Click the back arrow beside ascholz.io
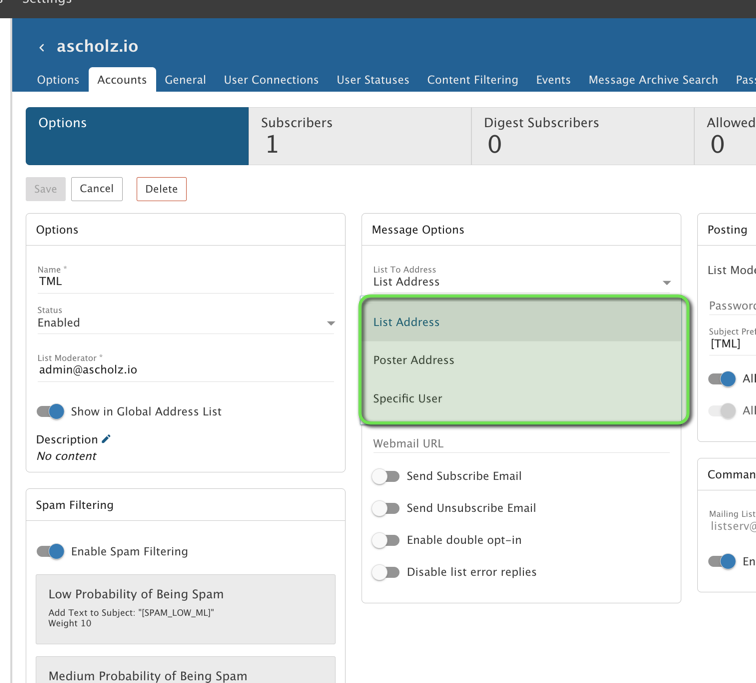The width and height of the screenshot is (756, 683). pos(42,47)
